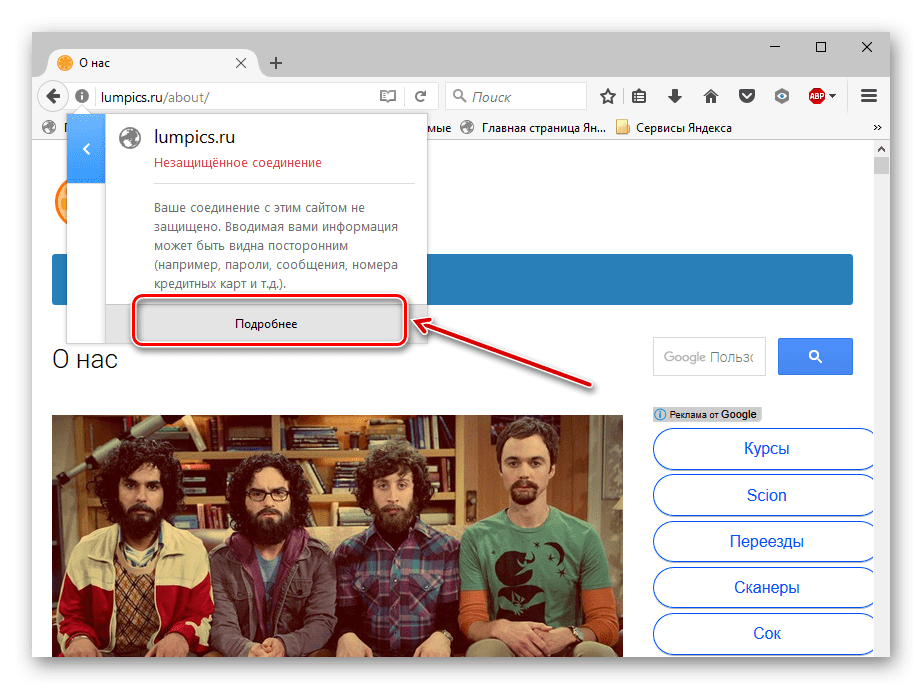
Task: Return to the previous panel using the blue back chevron
Action: coord(86,149)
